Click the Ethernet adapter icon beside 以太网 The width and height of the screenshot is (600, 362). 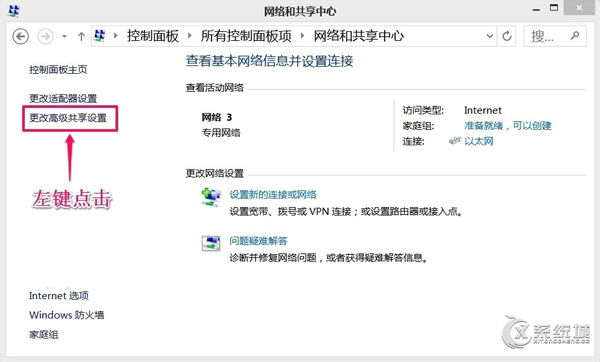(455, 141)
